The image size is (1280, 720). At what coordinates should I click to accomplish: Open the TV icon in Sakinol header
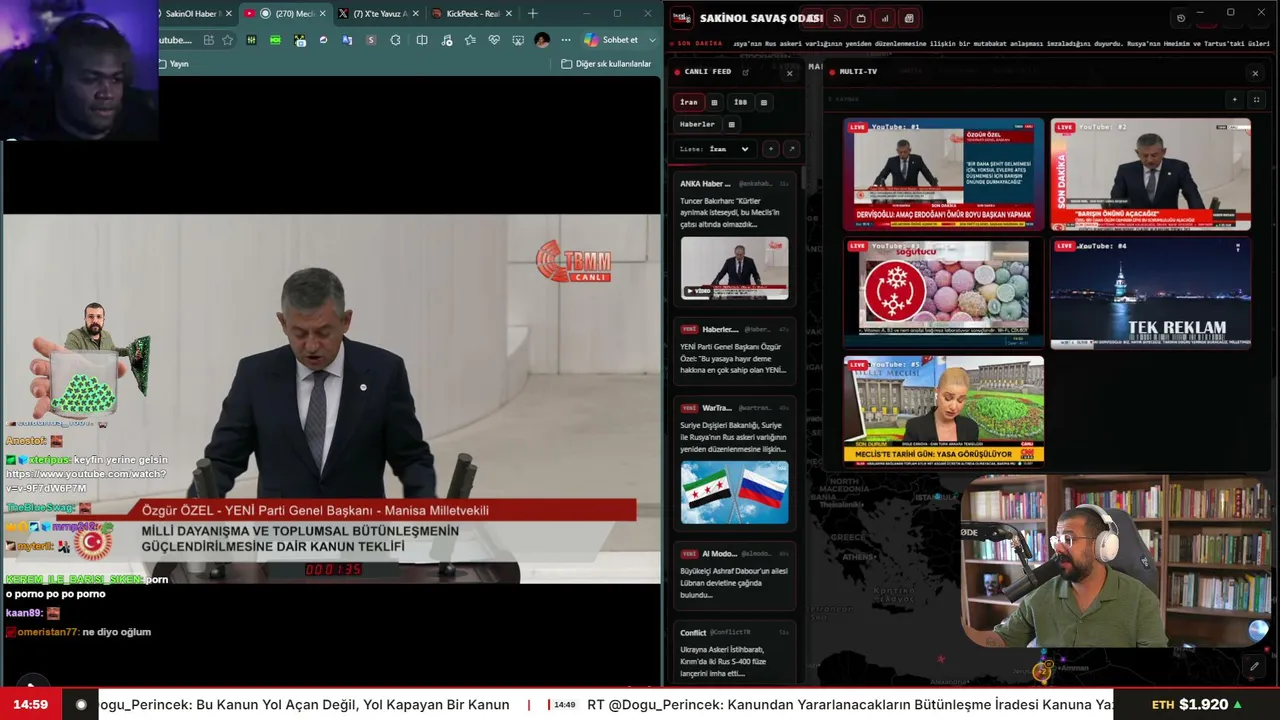[x=861, y=18]
